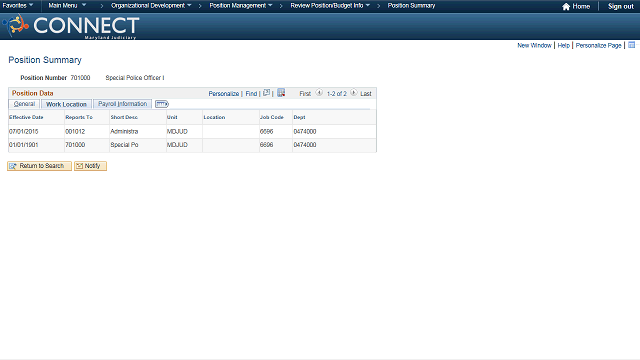Go to First row link

tap(305, 93)
